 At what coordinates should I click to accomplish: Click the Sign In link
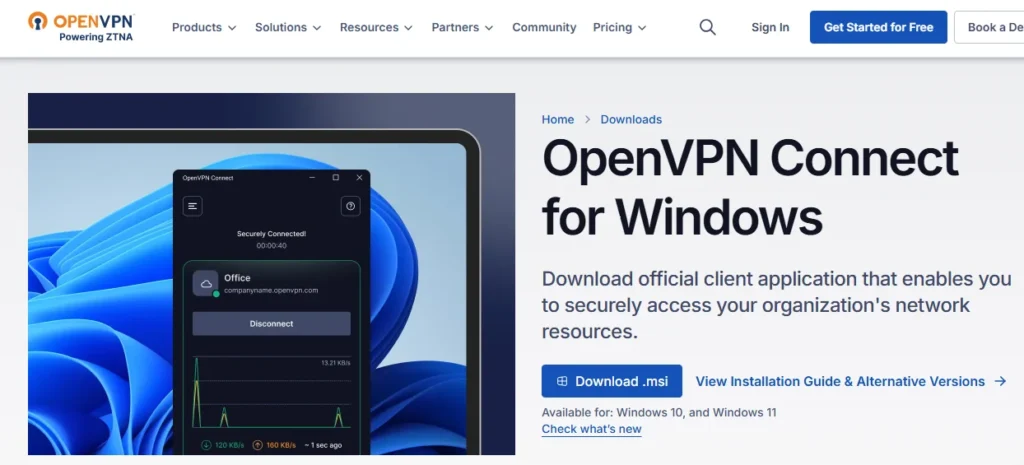tap(770, 27)
